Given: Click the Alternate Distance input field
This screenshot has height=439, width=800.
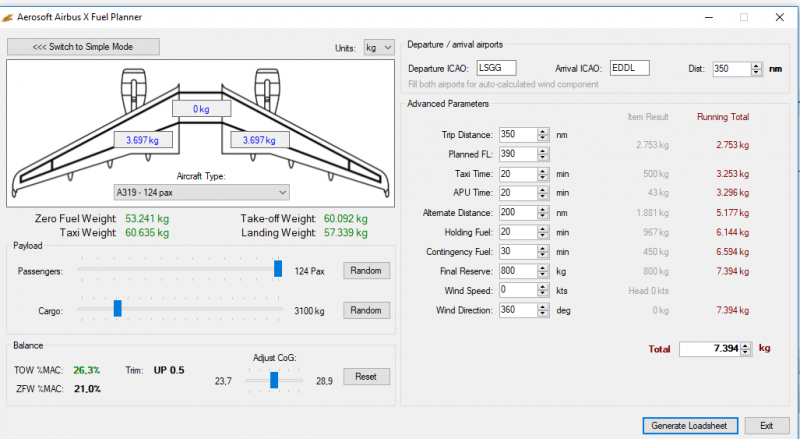Looking at the screenshot, I should (x=518, y=212).
